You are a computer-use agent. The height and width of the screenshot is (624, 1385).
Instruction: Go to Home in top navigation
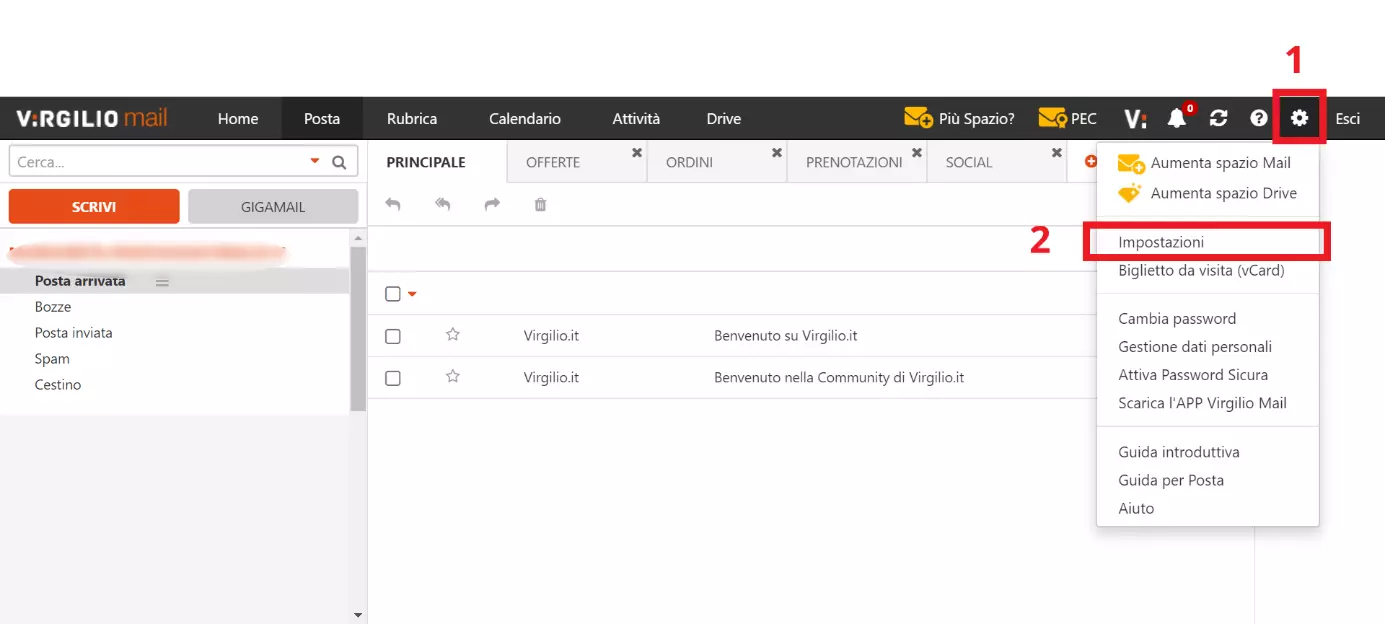tap(238, 118)
